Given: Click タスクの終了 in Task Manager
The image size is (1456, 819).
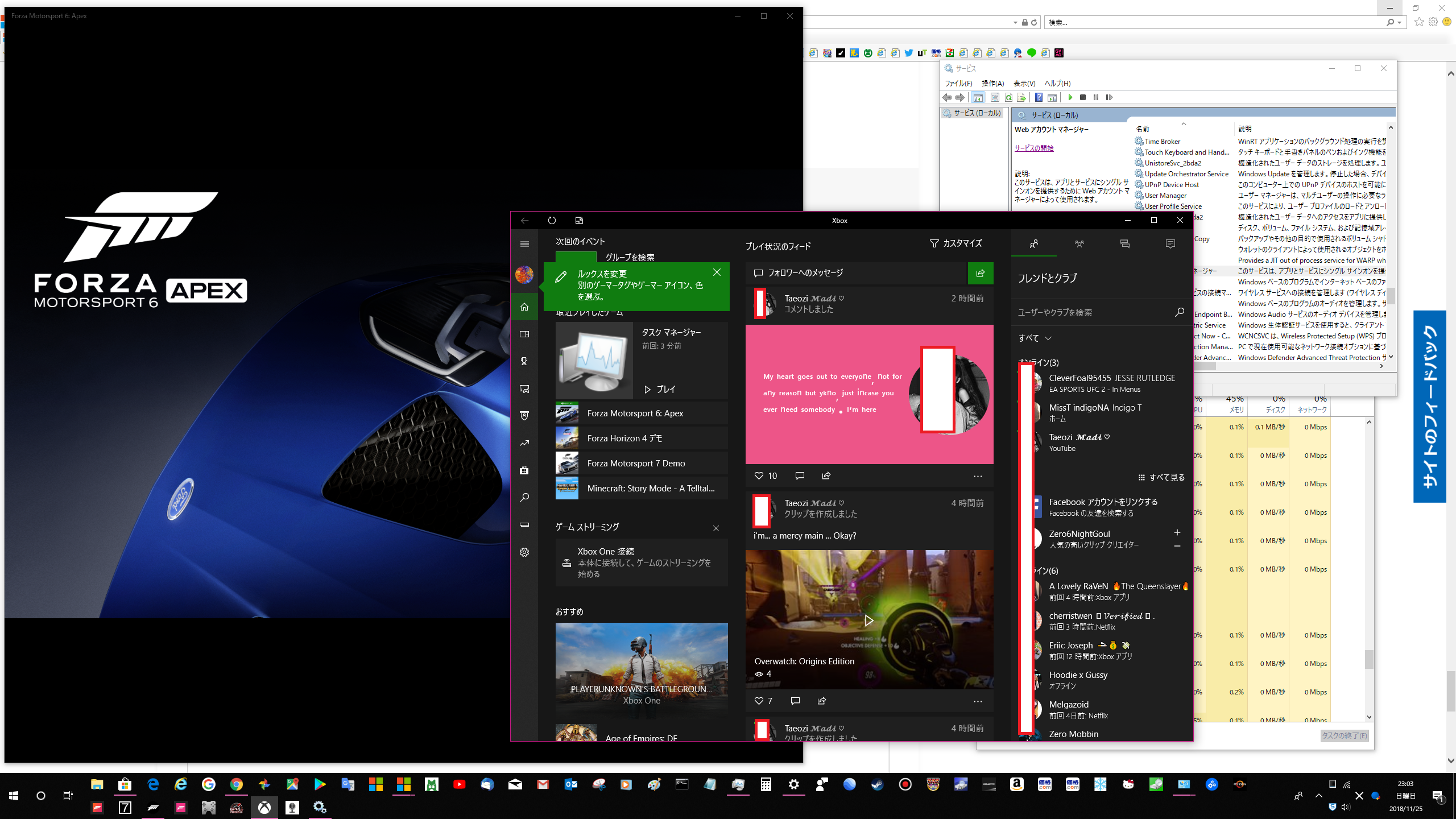Looking at the screenshot, I should point(1345,735).
